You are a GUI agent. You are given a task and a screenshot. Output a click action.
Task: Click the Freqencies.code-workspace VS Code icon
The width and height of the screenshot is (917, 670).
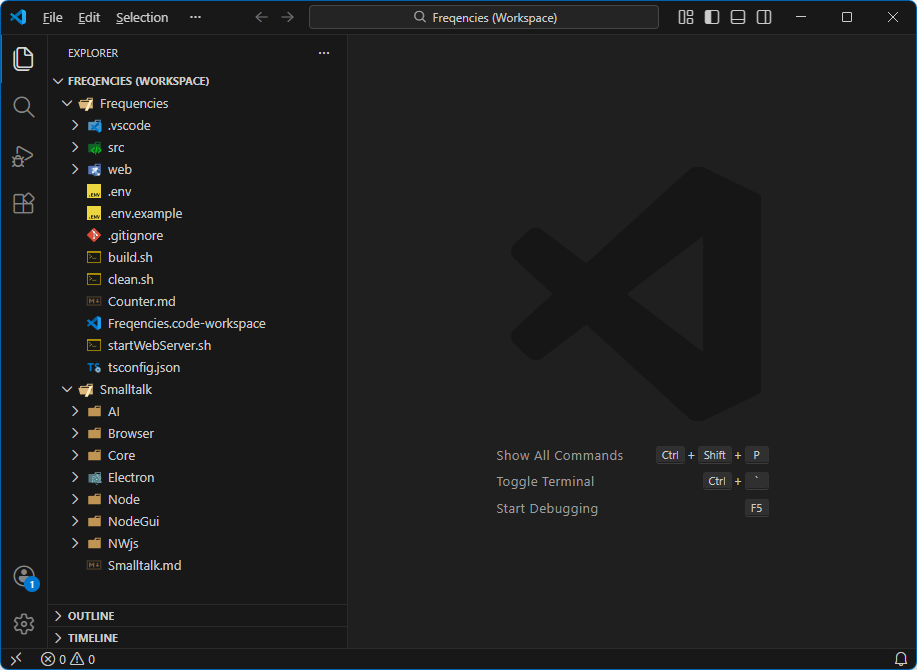[94, 323]
